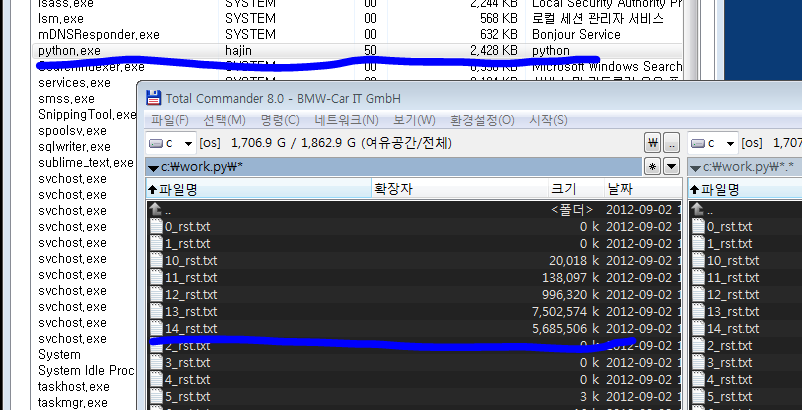Select 10_rst.txt in the right panel
The height and width of the screenshot is (410, 802).
733,261
